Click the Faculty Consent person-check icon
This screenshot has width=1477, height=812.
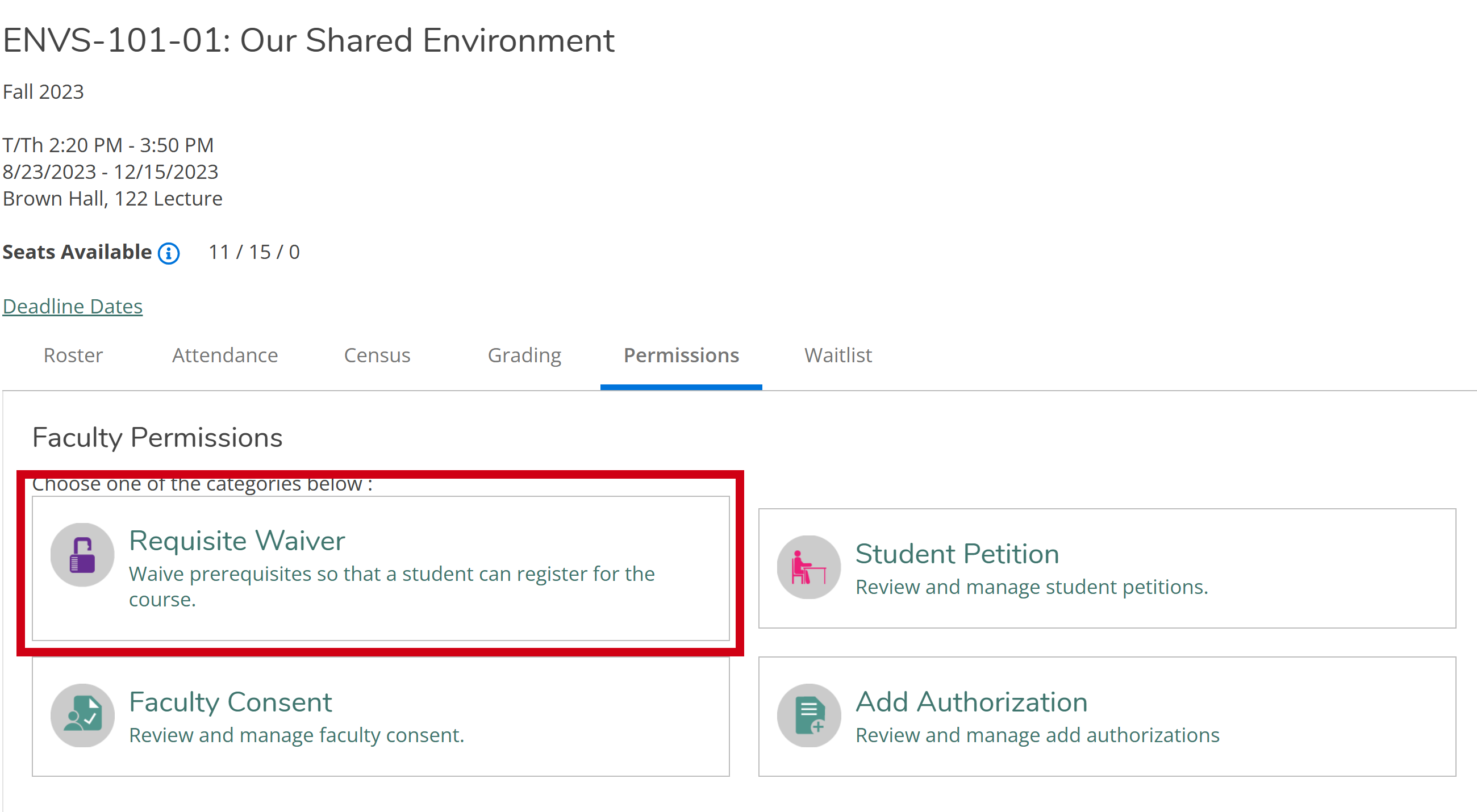(82, 715)
